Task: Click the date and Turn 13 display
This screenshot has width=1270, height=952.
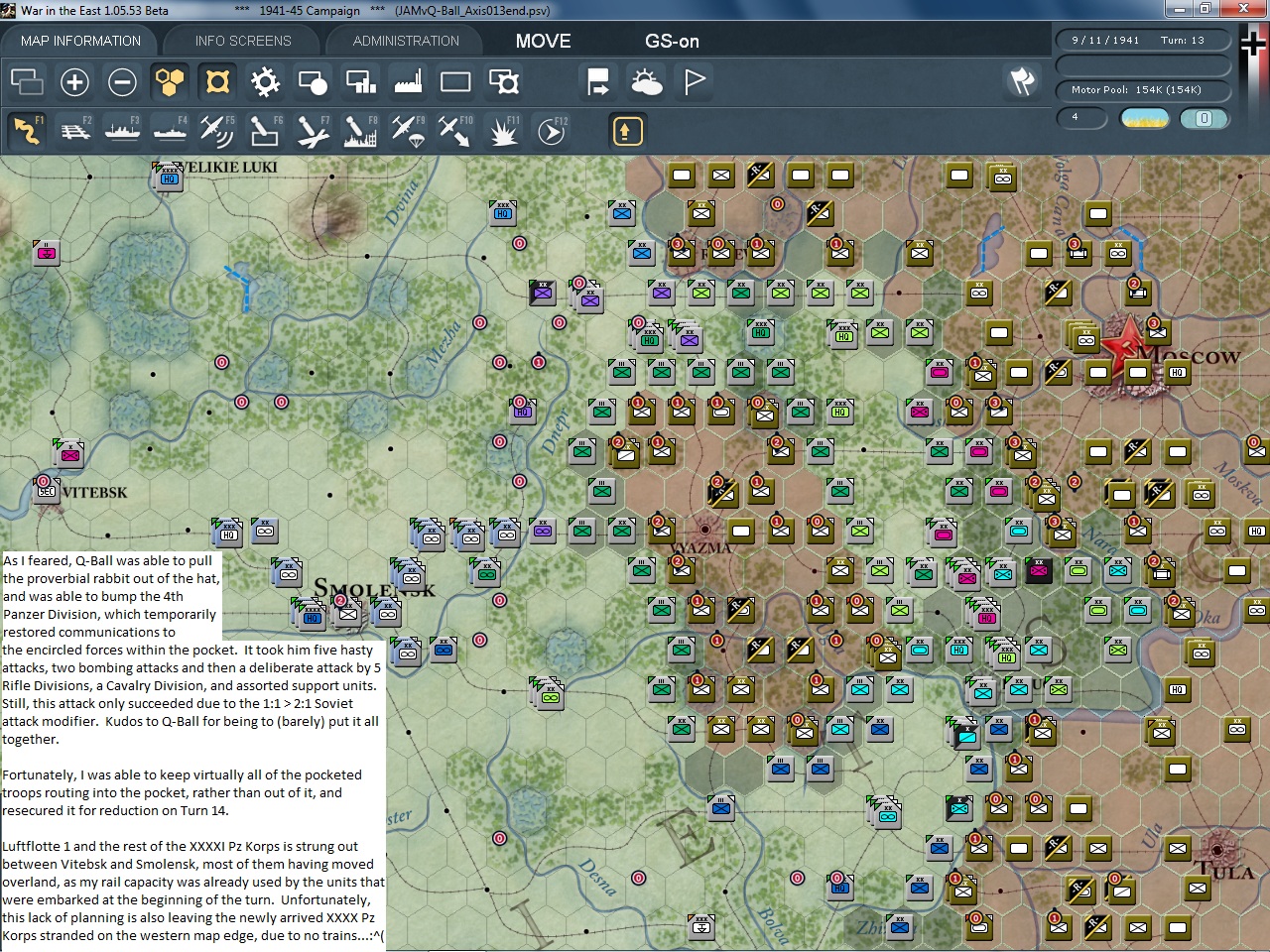Action: pyautogui.click(x=1142, y=41)
